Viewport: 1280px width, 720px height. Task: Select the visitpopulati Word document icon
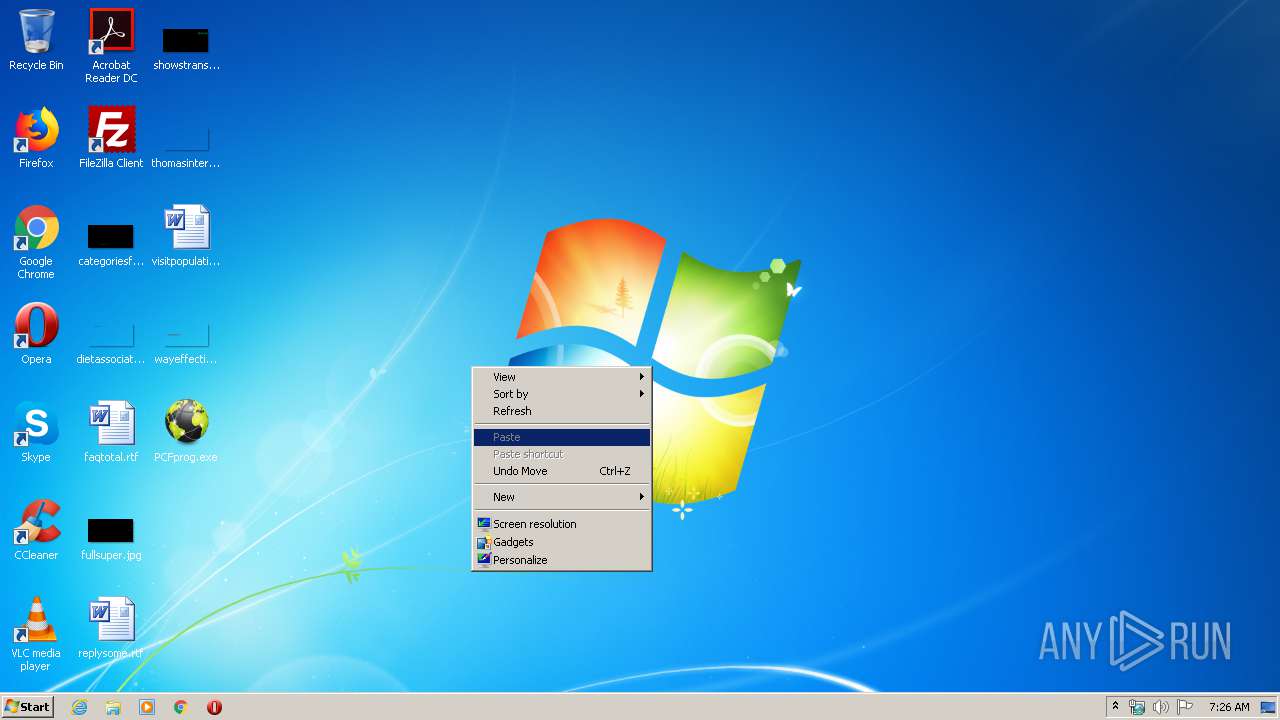coord(186,236)
